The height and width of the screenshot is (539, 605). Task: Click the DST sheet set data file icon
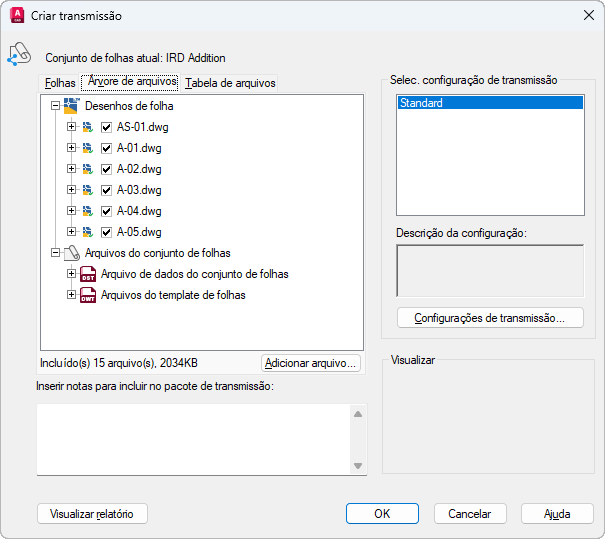point(88,274)
